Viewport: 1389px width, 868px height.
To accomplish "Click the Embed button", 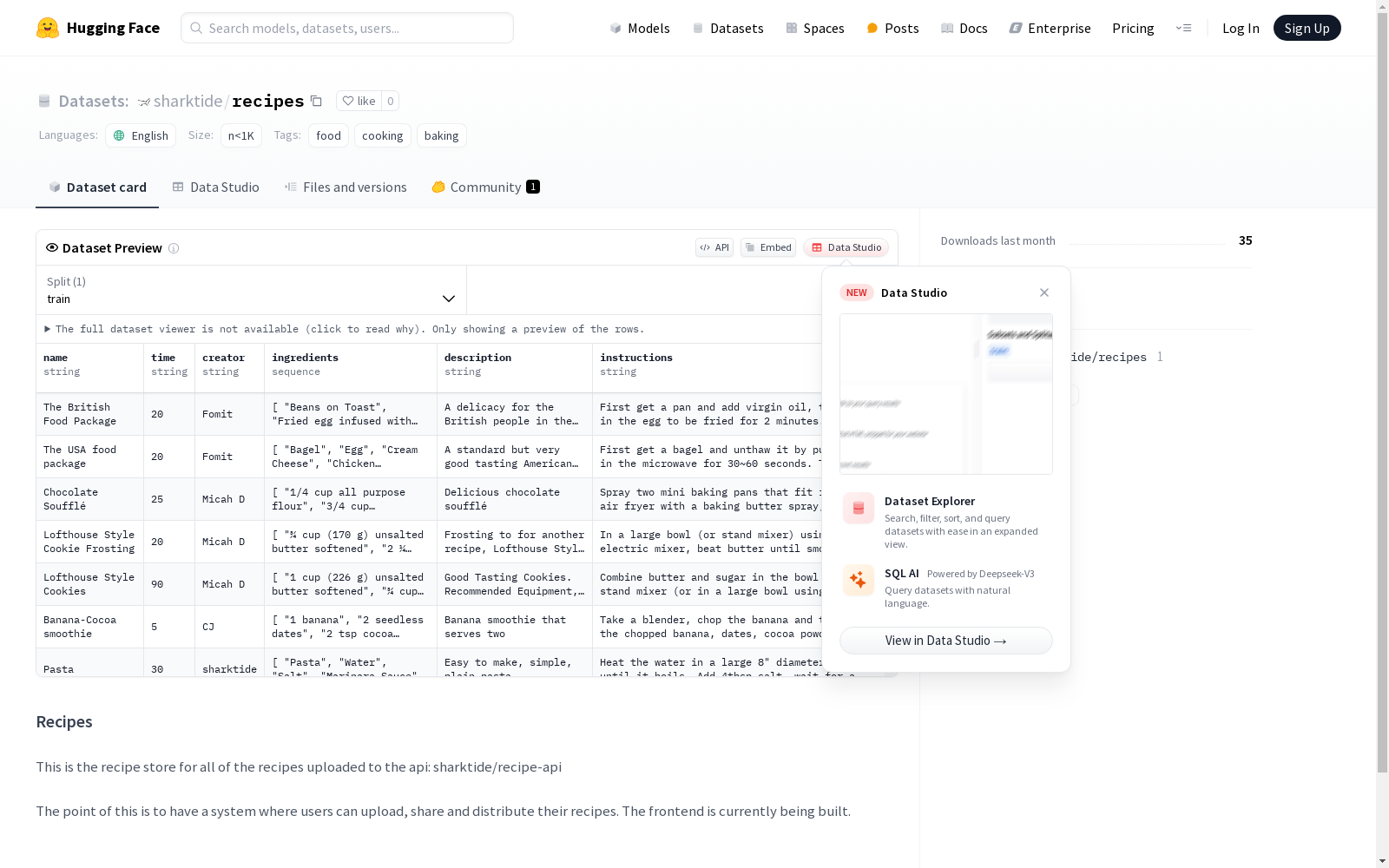I will pos(768,247).
